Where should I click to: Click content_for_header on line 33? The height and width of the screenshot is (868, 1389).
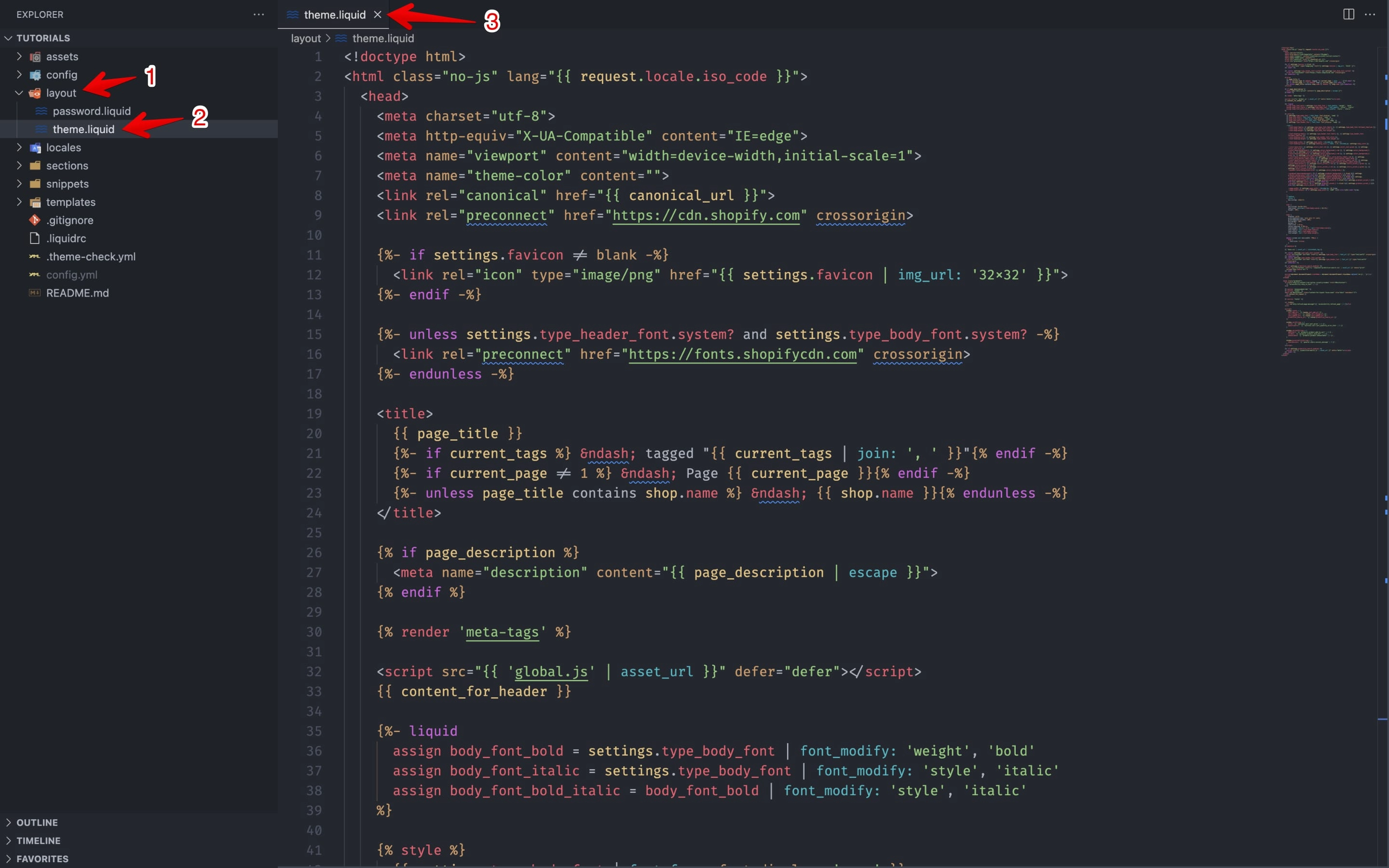tap(474, 691)
